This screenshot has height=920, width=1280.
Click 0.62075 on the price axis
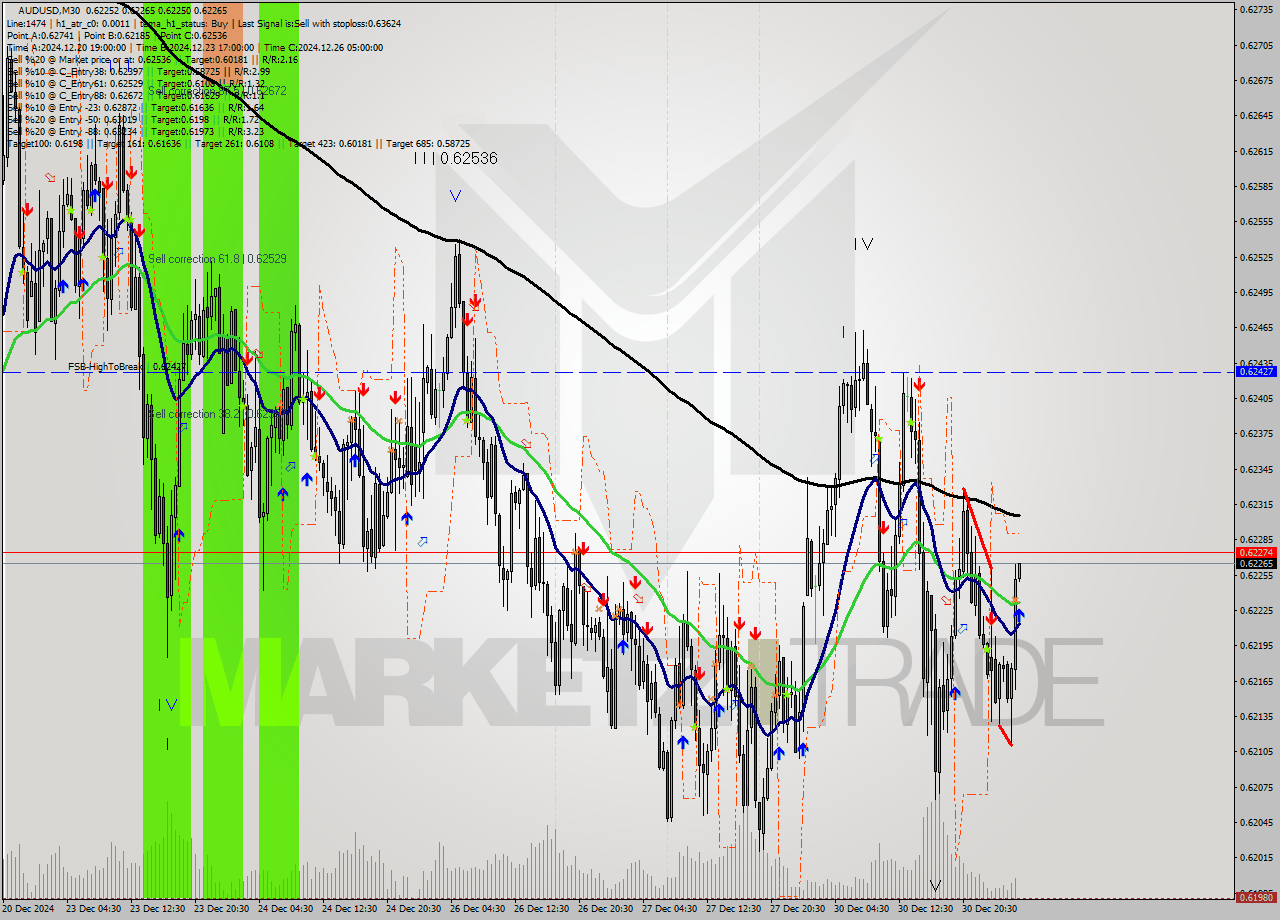pos(1256,787)
